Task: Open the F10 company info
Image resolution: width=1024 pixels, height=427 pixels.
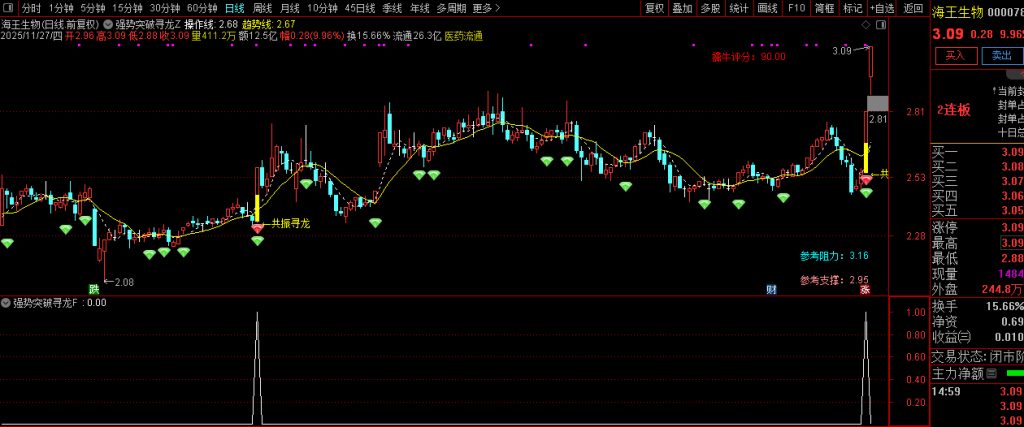Action: click(796, 8)
